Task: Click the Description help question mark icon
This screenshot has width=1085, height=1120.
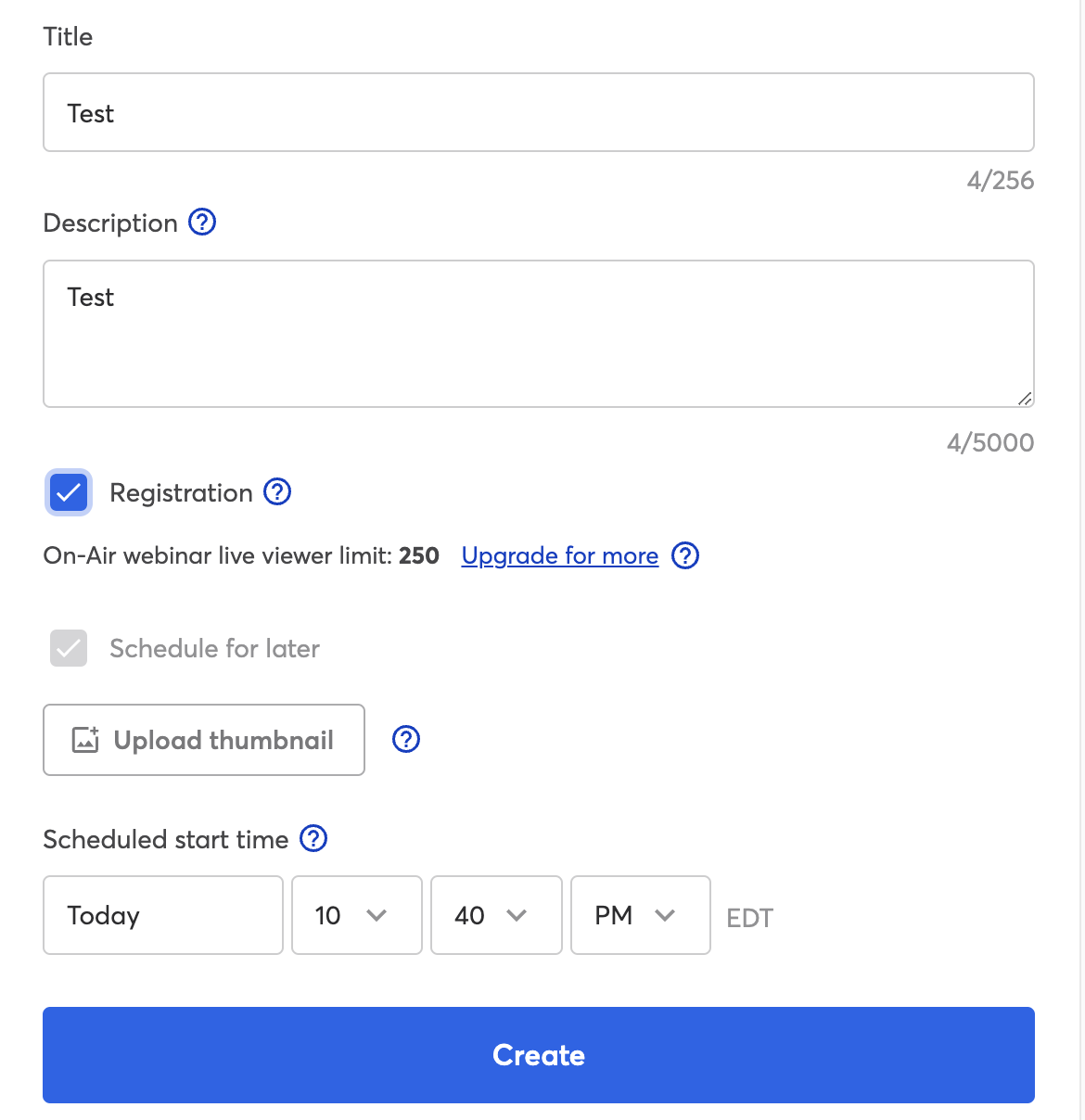Action: (202, 223)
